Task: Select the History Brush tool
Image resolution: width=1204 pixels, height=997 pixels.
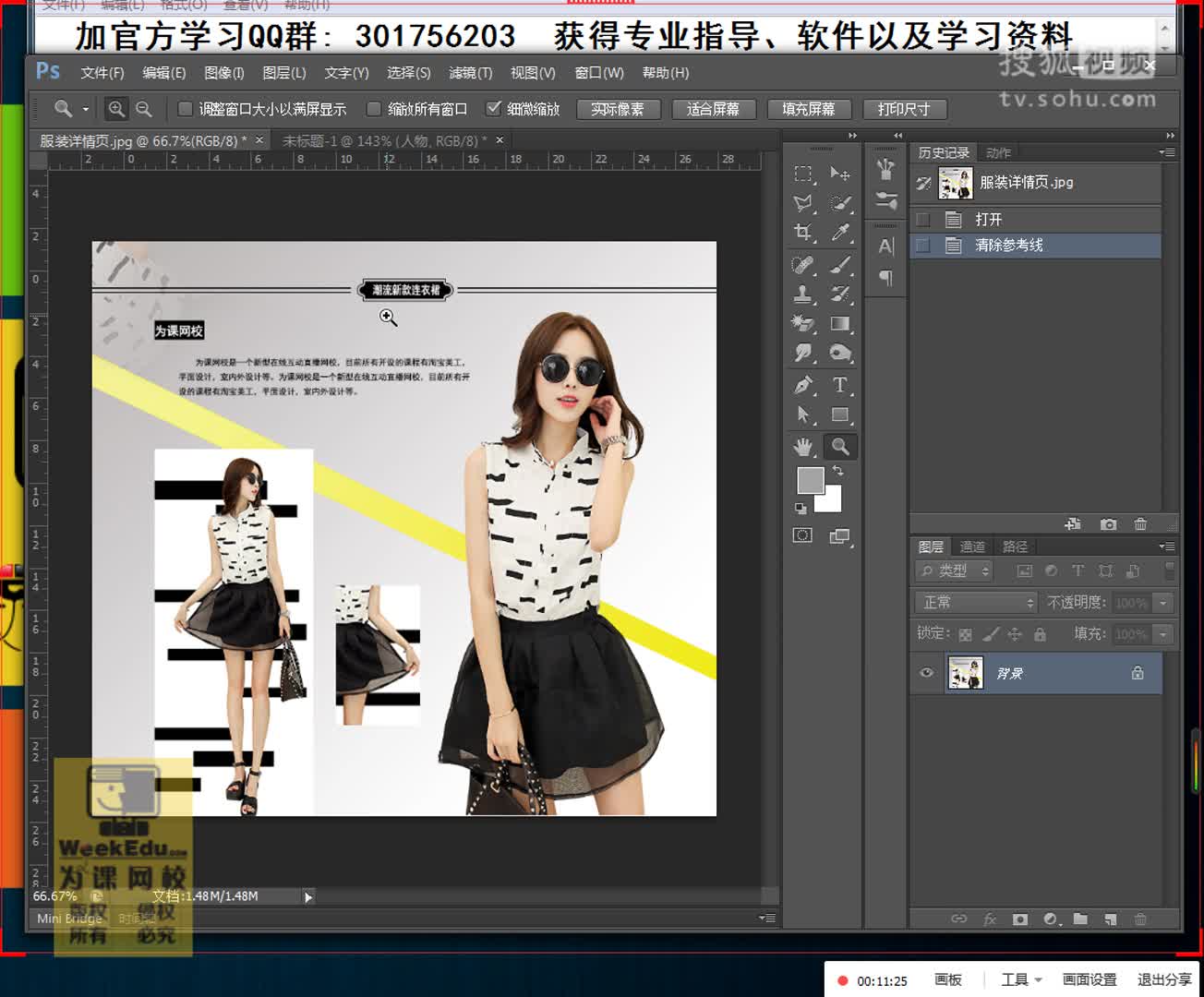Action: click(839, 294)
